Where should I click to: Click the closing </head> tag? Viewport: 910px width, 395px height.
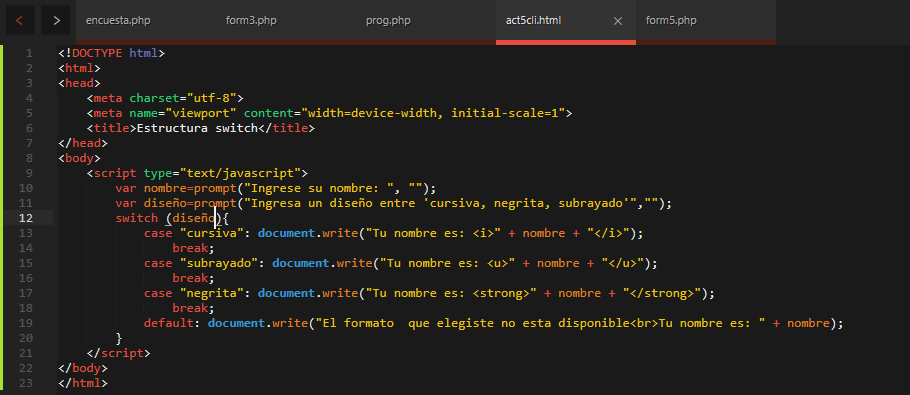pos(83,143)
